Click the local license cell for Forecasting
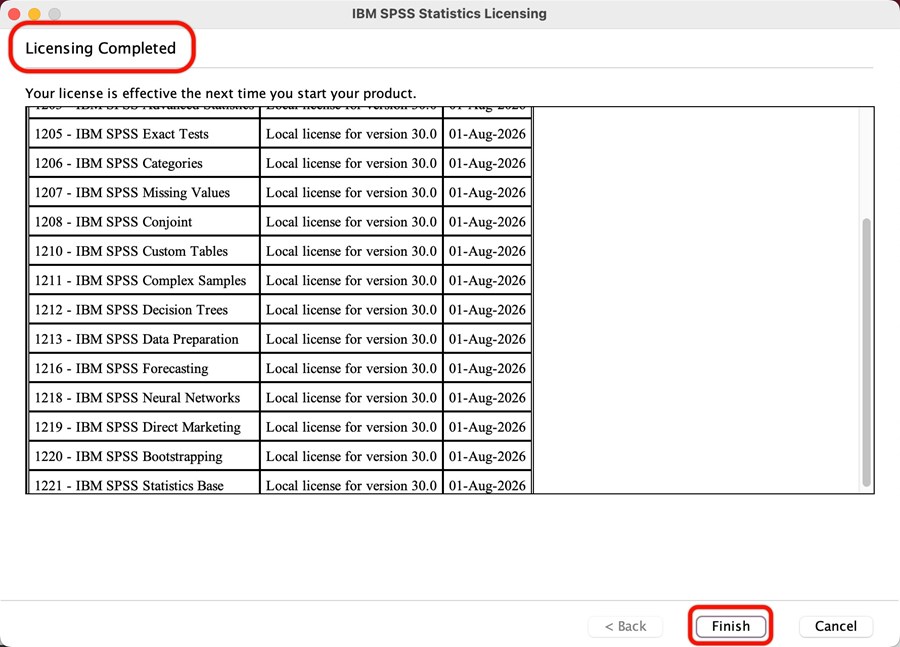The height and width of the screenshot is (647, 900). (351, 368)
